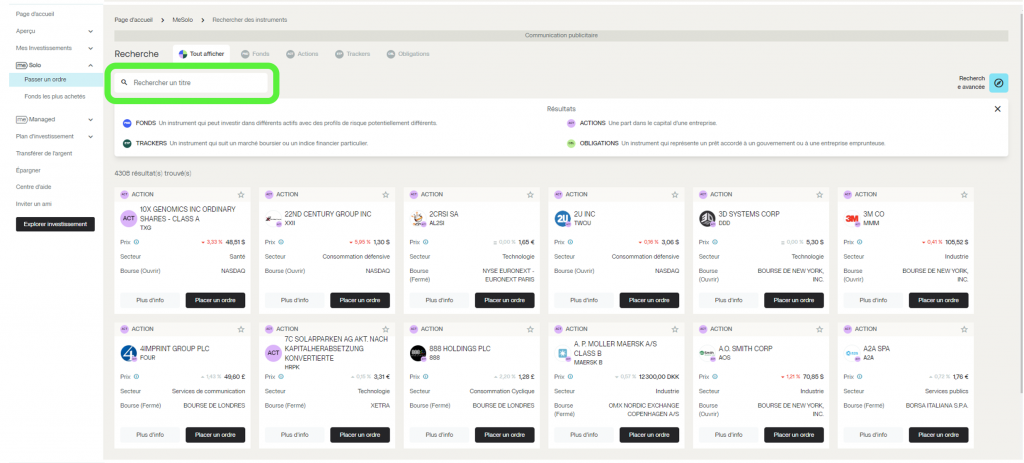Switch to the Obligations tab
Screen dimensions: 1024x463
click(x=408, y=54)
